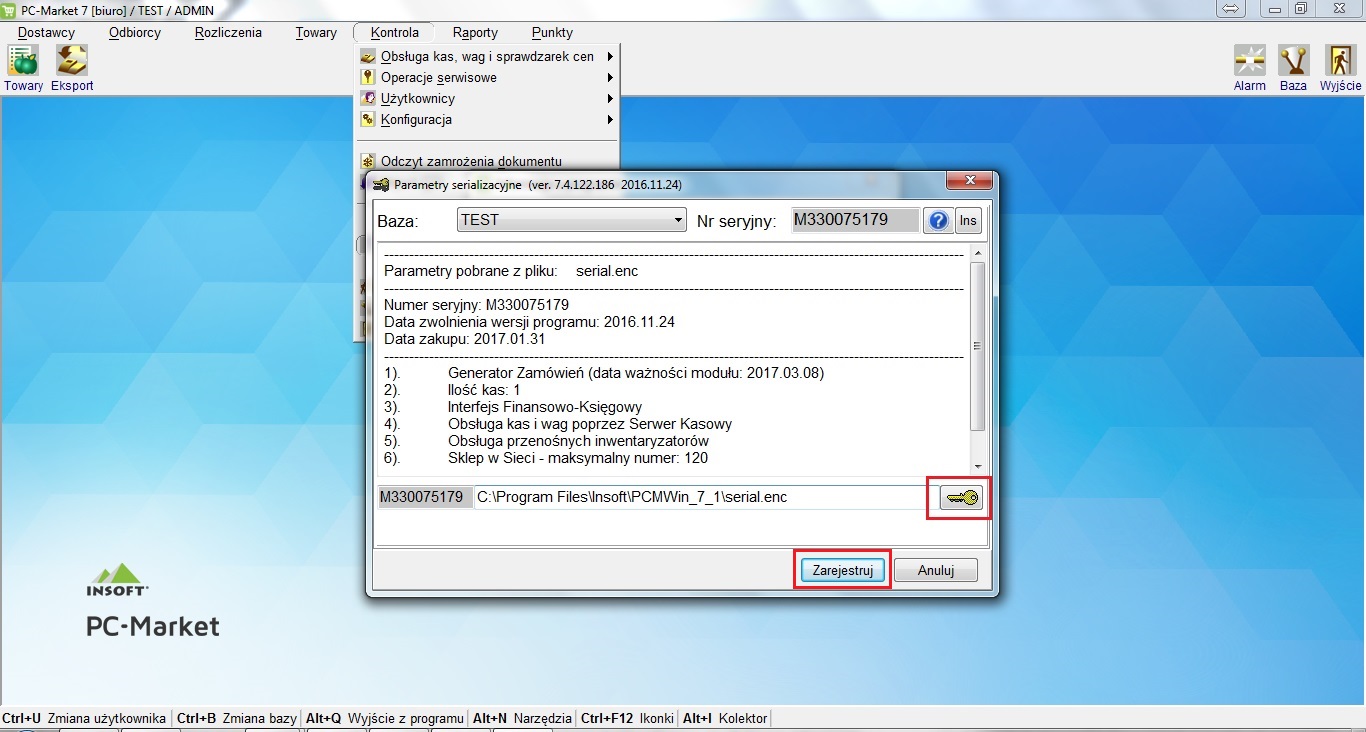Open the Towary toolbar icon
This screenshot has width=1366, height=732.
23,61
